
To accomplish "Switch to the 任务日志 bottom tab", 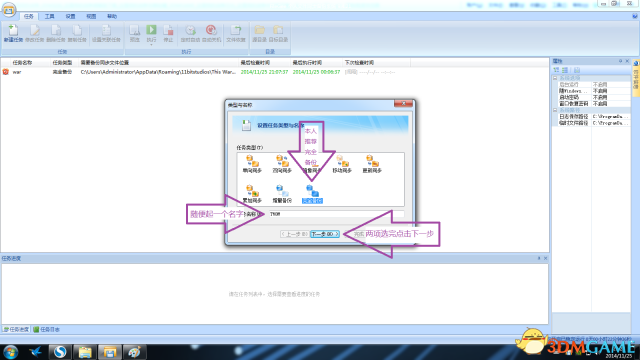I will 47,329.
